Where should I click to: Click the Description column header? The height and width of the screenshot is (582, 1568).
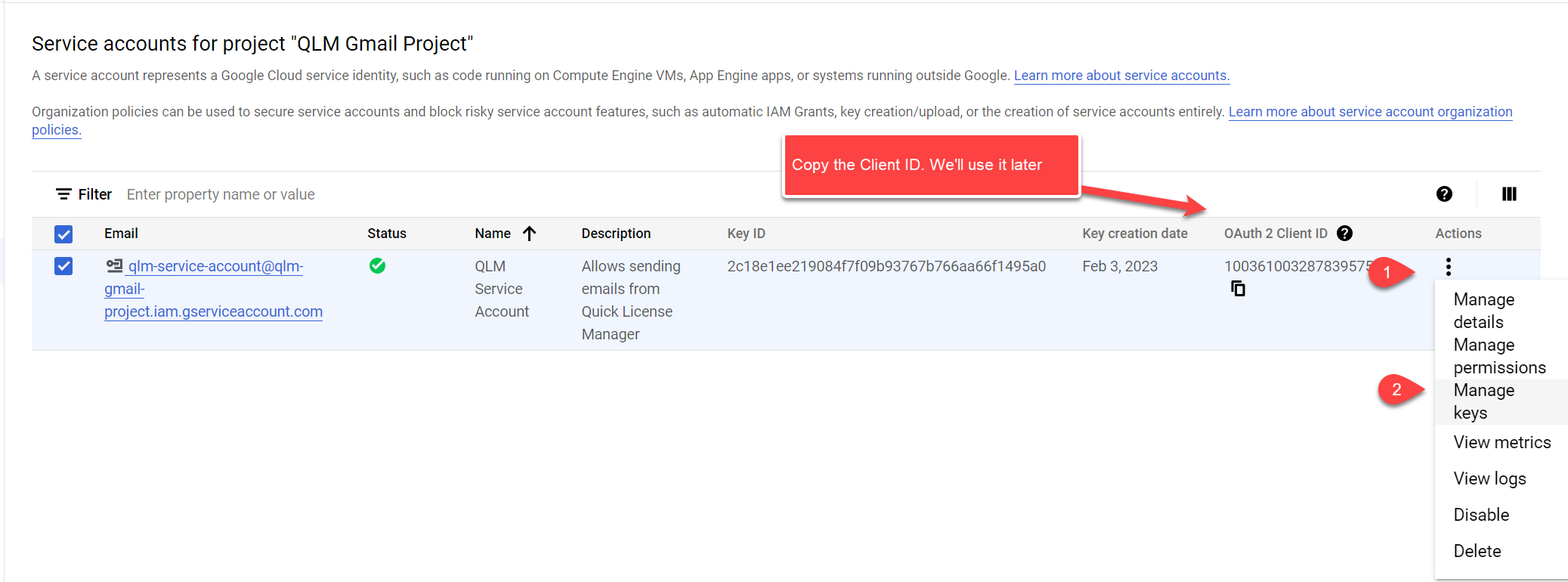[x=616, y=234]
